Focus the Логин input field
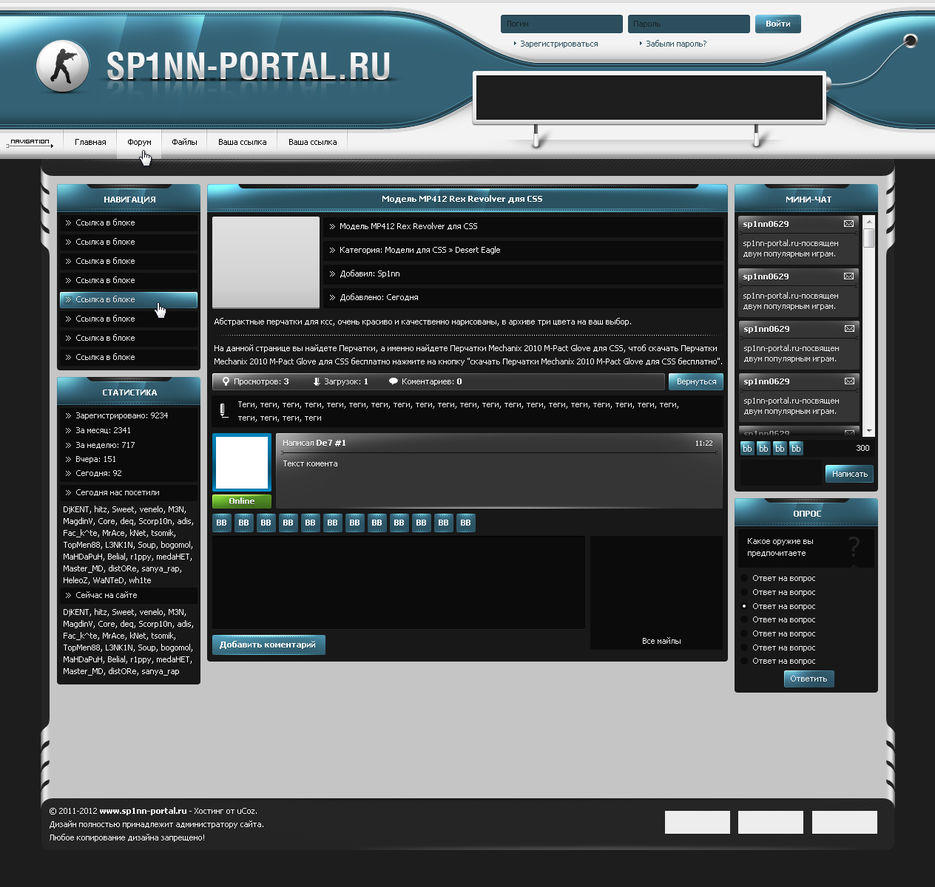 tap(561, 24)
